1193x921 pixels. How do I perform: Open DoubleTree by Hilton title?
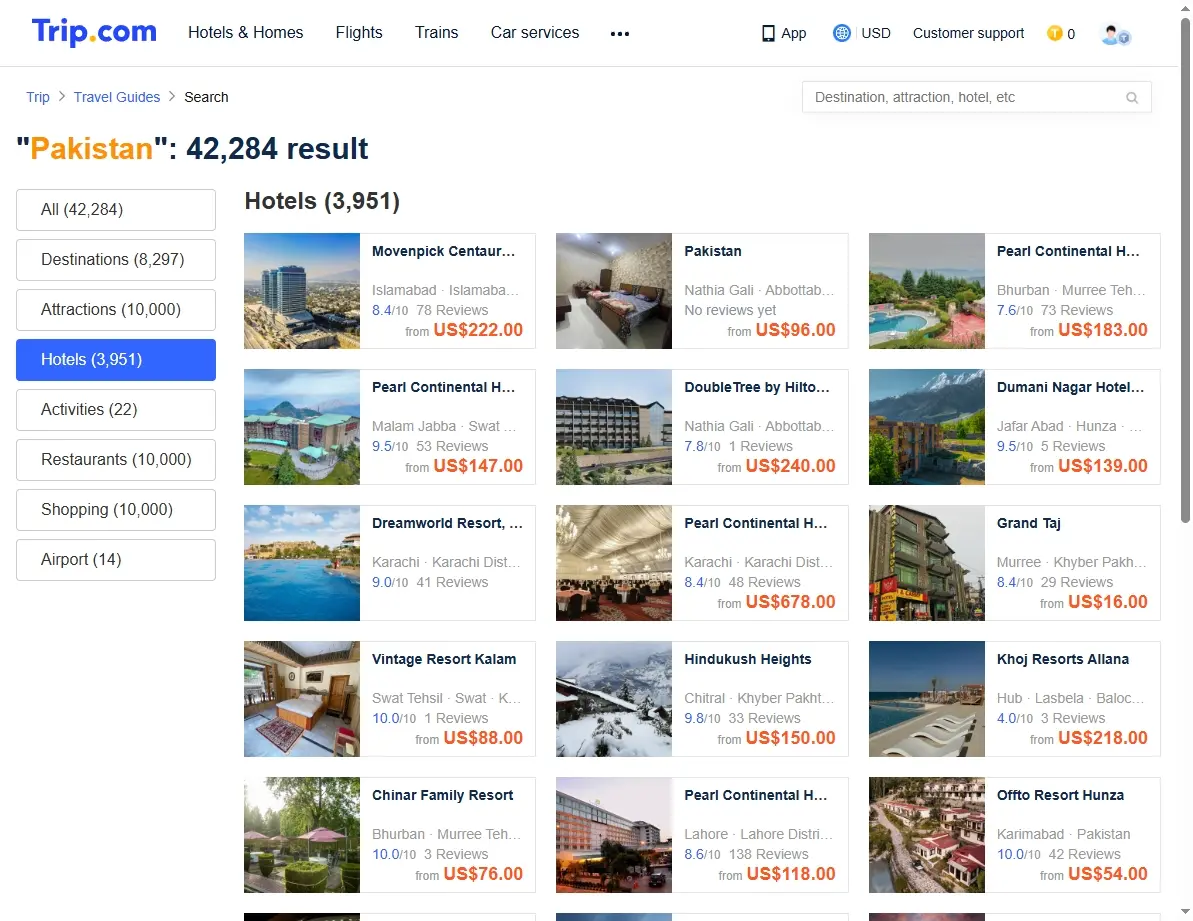(x=757, y=388)
